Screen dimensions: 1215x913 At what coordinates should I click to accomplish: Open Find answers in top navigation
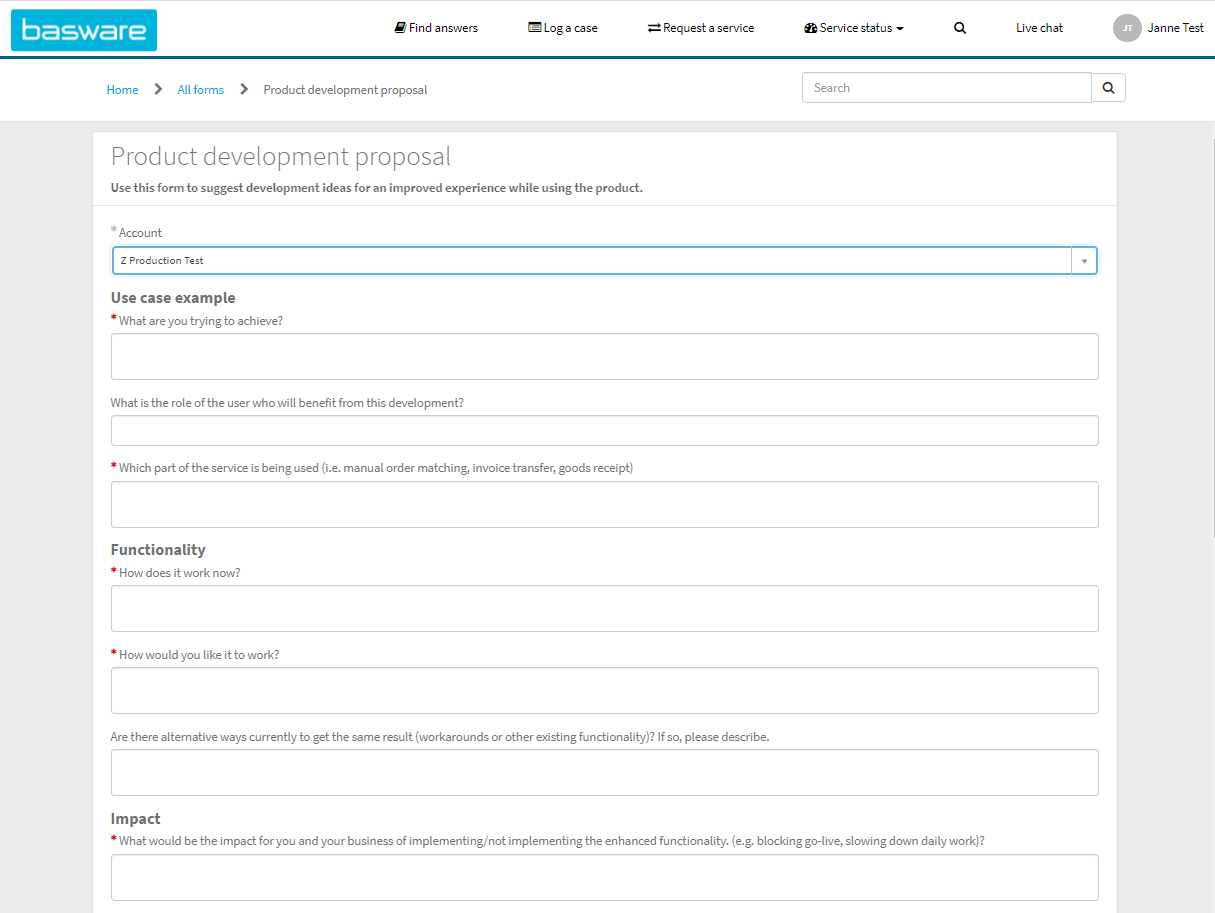pos(436,28)
